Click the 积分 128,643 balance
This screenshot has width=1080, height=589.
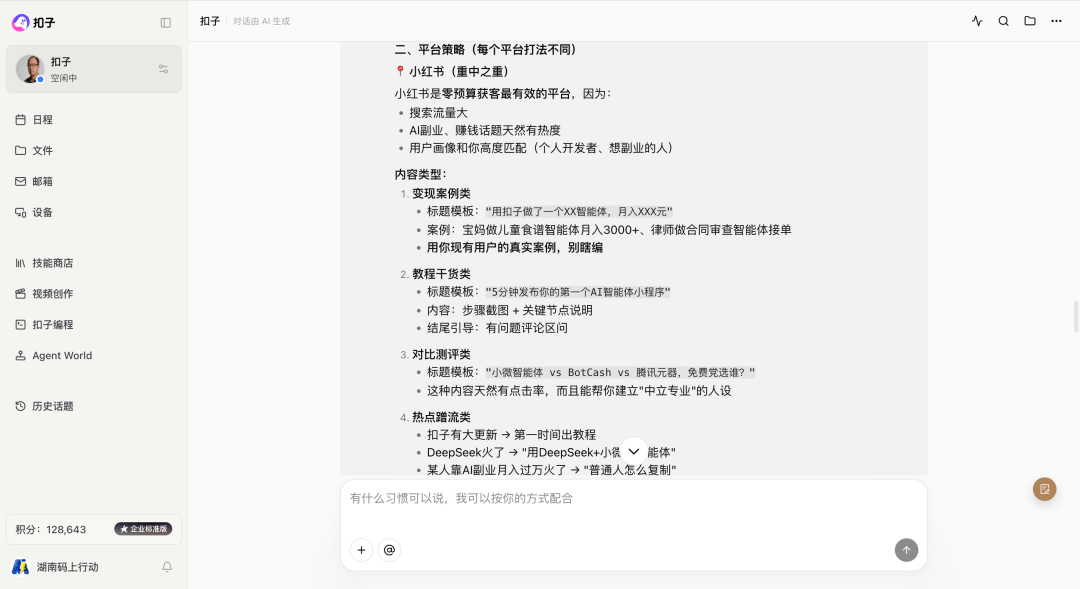51,530
